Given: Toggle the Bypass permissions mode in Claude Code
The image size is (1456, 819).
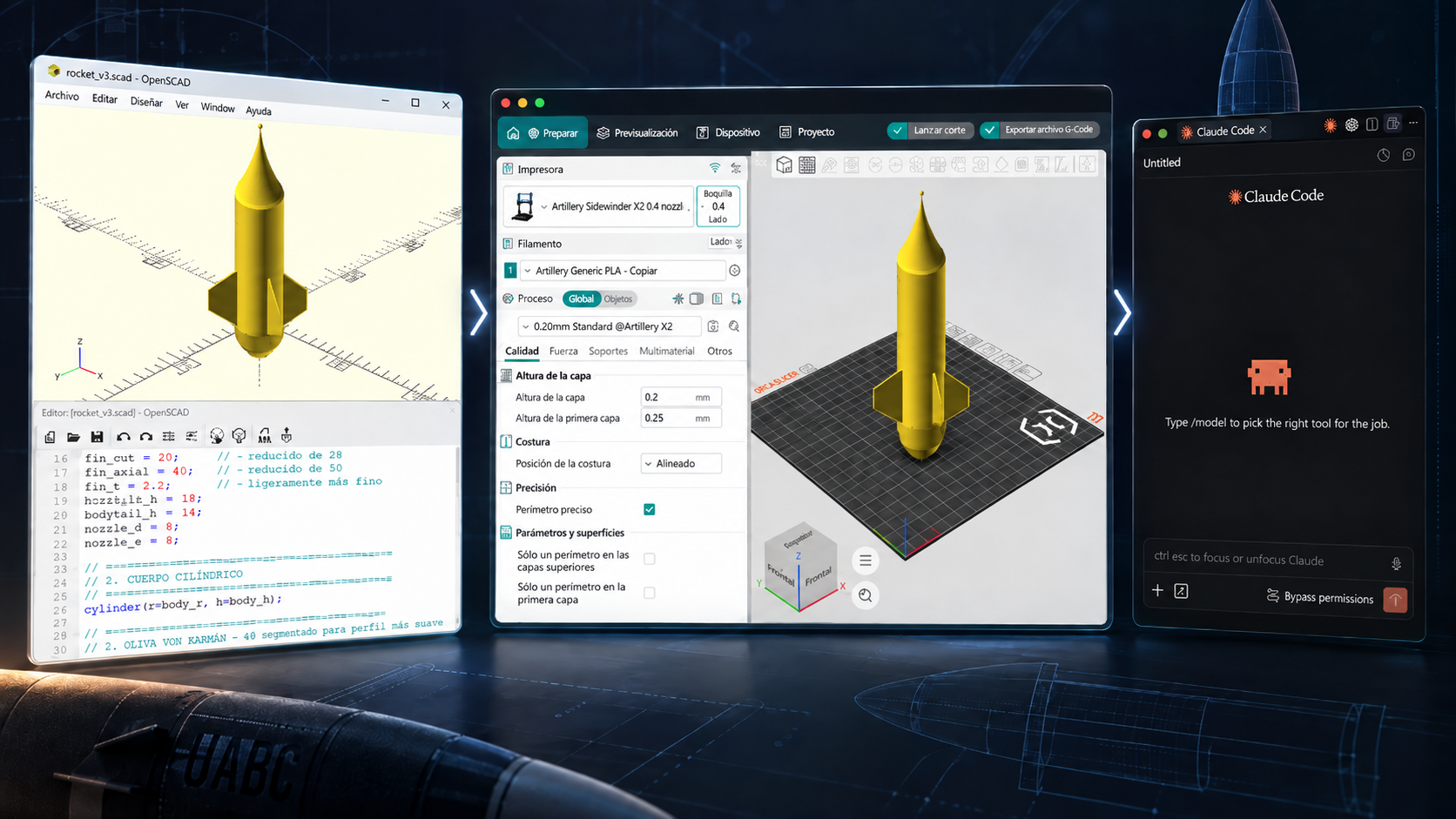Looking at the screenshot, I should click(x=1319, y=597).
